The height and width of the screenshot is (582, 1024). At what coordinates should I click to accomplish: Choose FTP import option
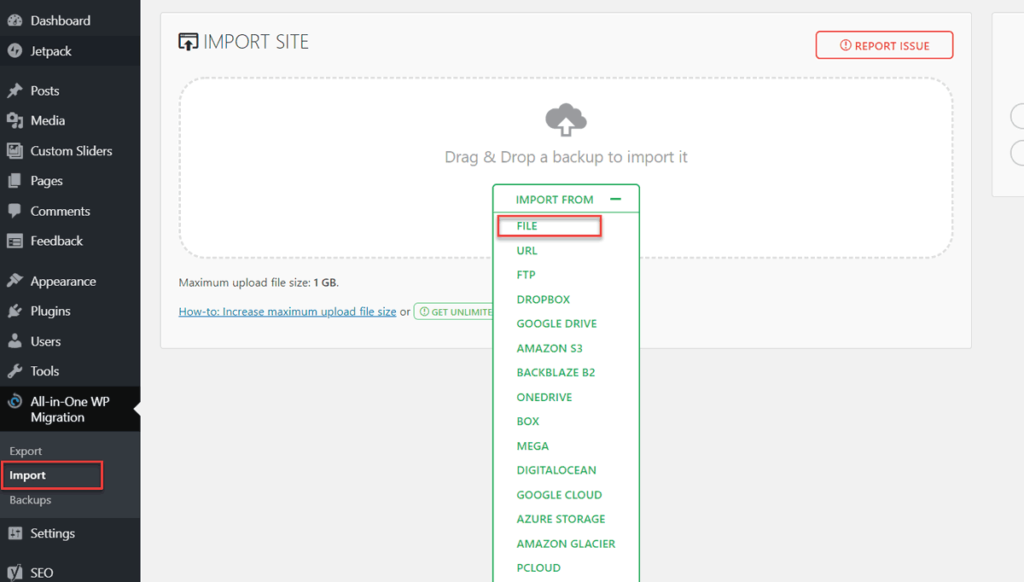[526, 274]
